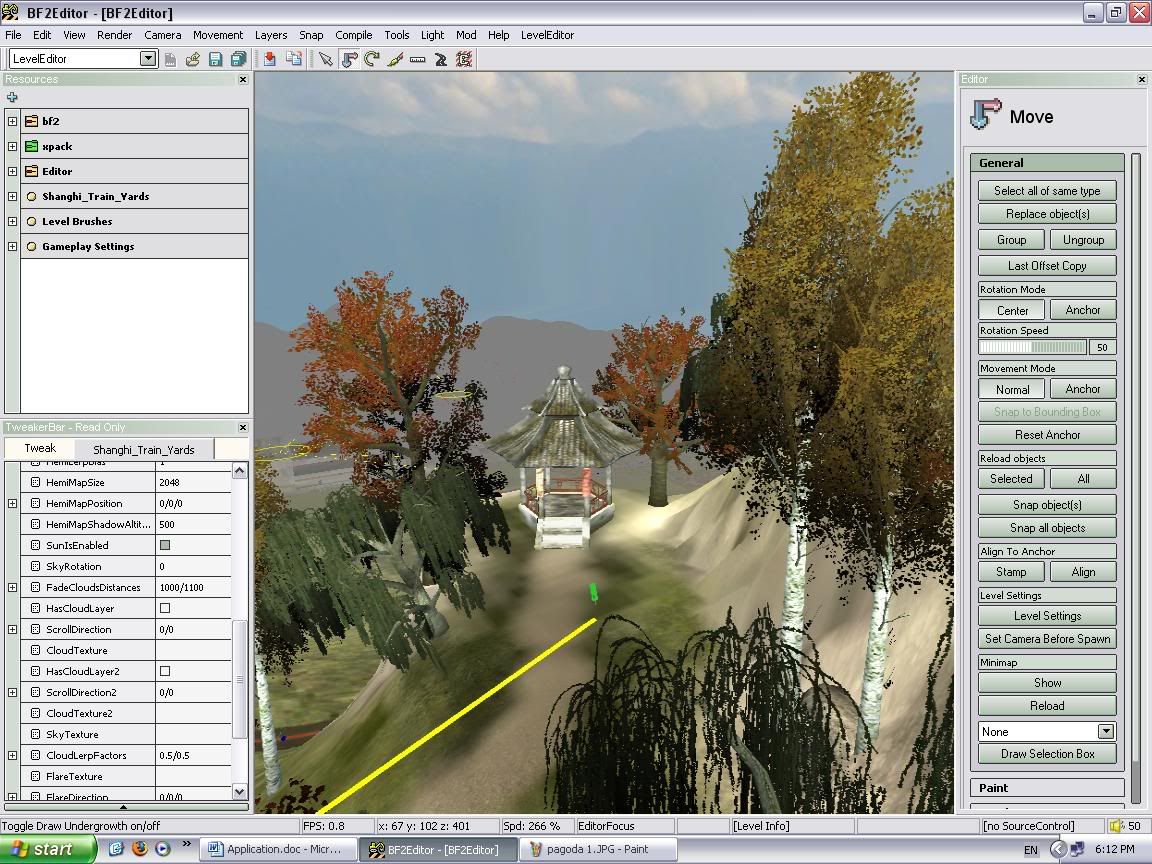
Task: Click Internet Explorer quick launch icon
Action: [116, 849]
